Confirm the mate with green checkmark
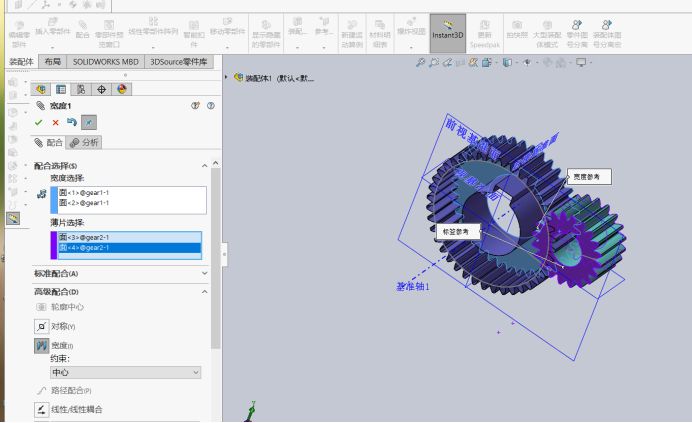 [38, 123]
